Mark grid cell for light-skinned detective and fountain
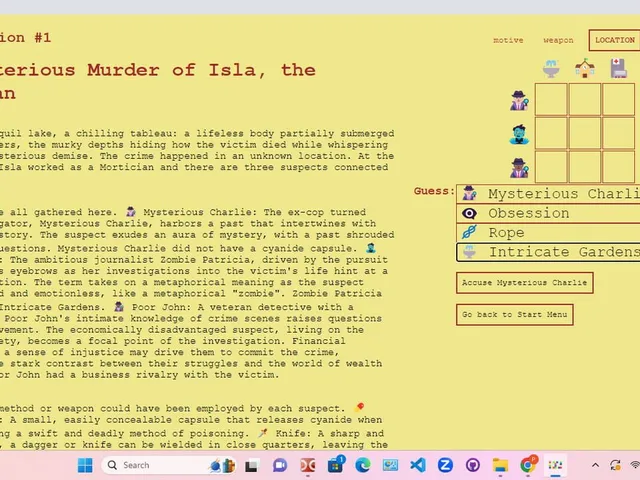The height and width of the screenshot is (480, 640). (551, 100)
